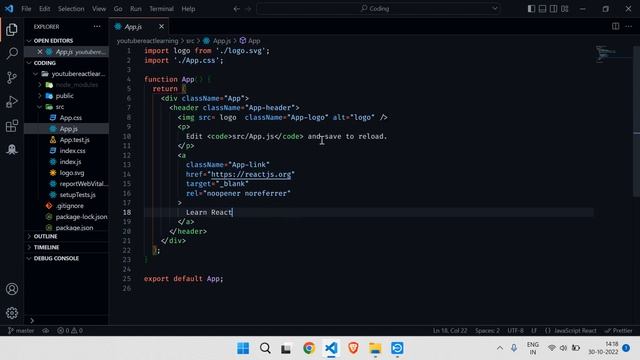Open the Accounts menu icon
Screen dimensions: 640x360
(x=12, y=289)
